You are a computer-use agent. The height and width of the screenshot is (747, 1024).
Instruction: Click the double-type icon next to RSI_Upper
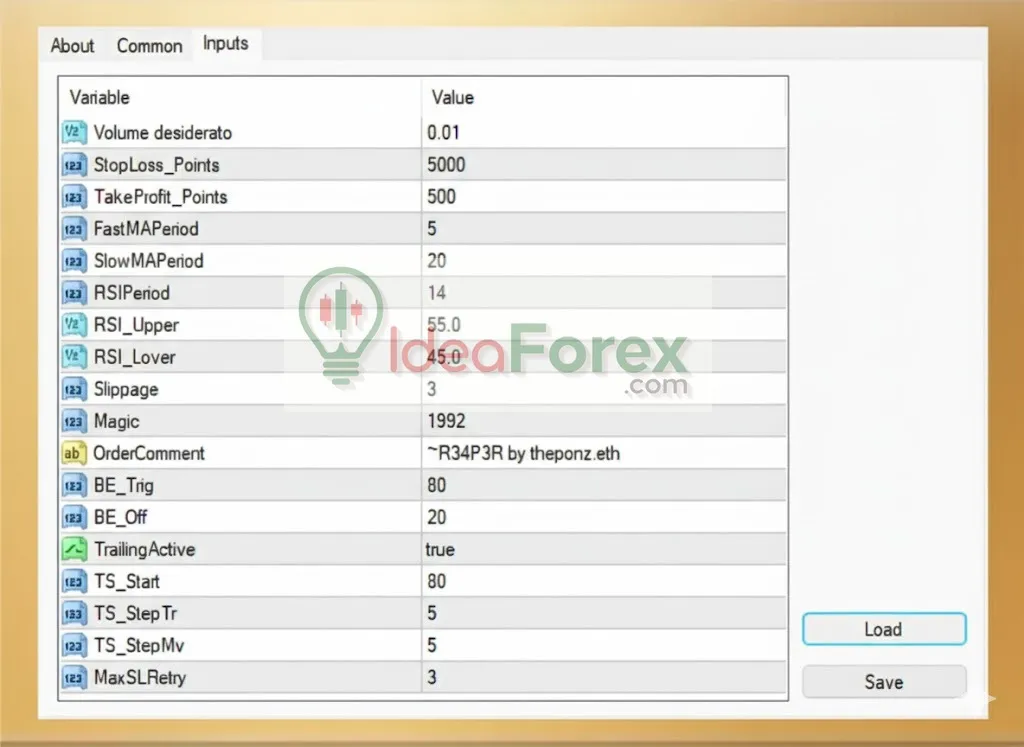click(74, 325)
